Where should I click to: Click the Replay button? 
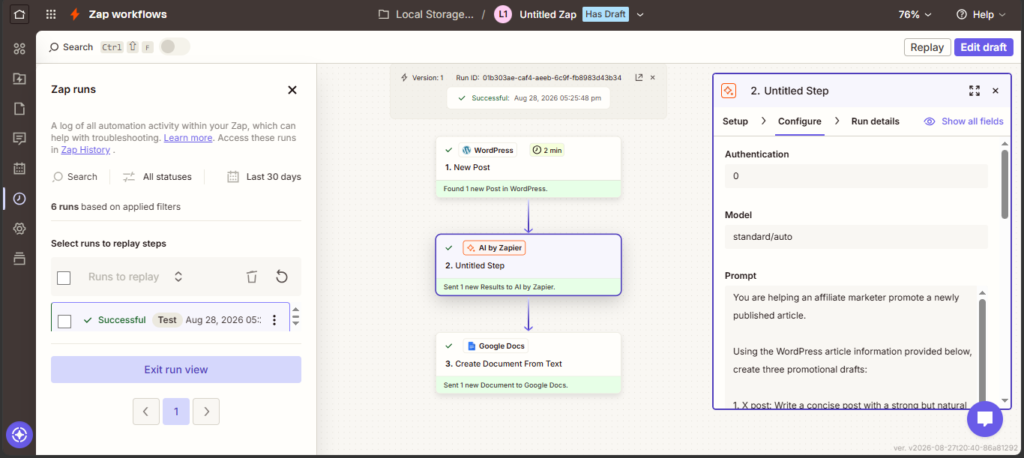pos(927,47)
